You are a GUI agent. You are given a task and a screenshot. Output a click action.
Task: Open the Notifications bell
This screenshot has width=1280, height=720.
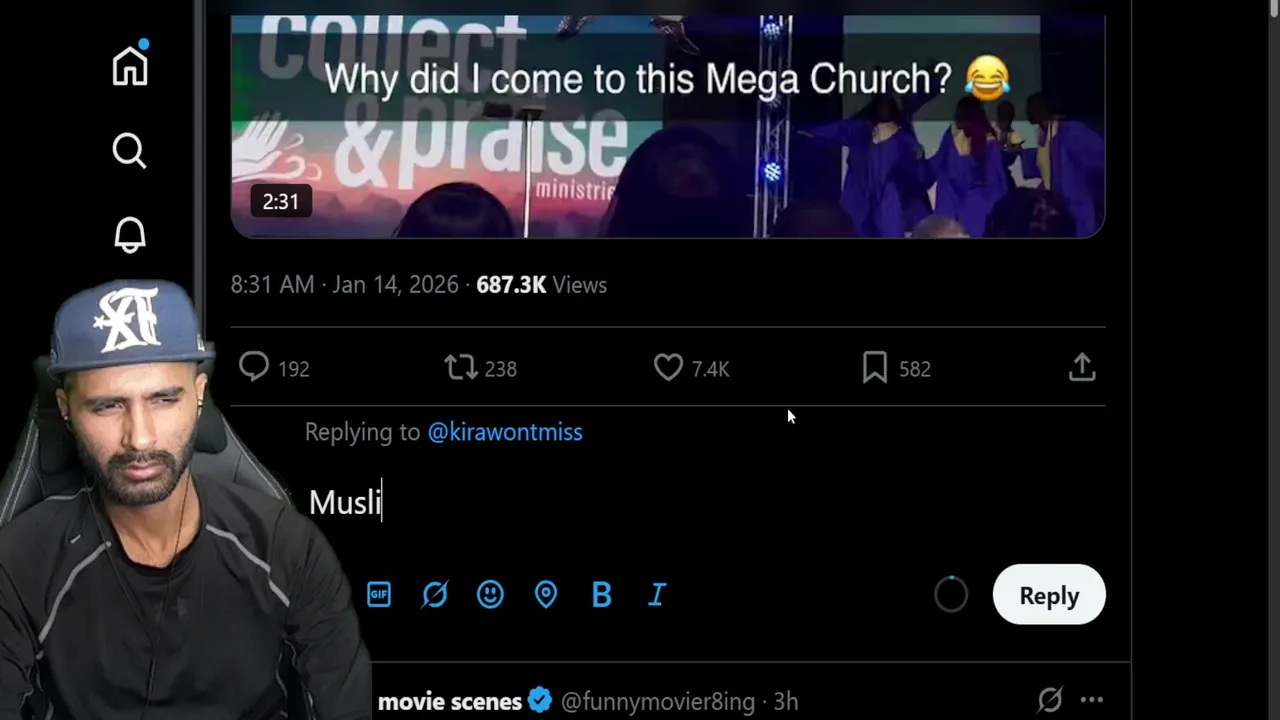(129, 235)
